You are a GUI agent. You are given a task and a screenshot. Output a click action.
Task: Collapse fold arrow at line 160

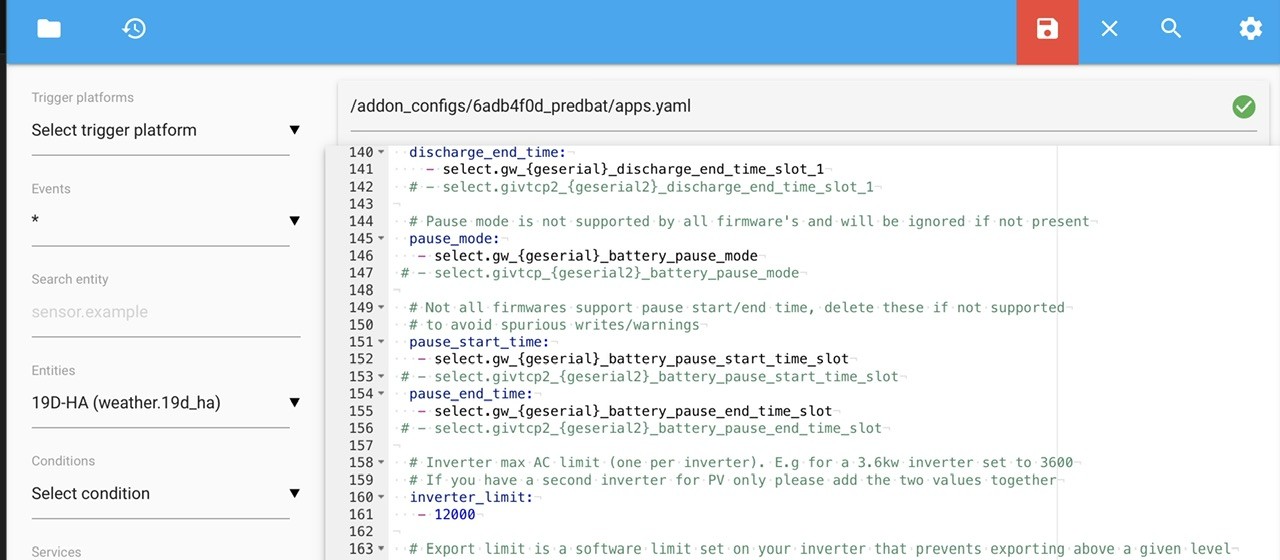[381, 497]
